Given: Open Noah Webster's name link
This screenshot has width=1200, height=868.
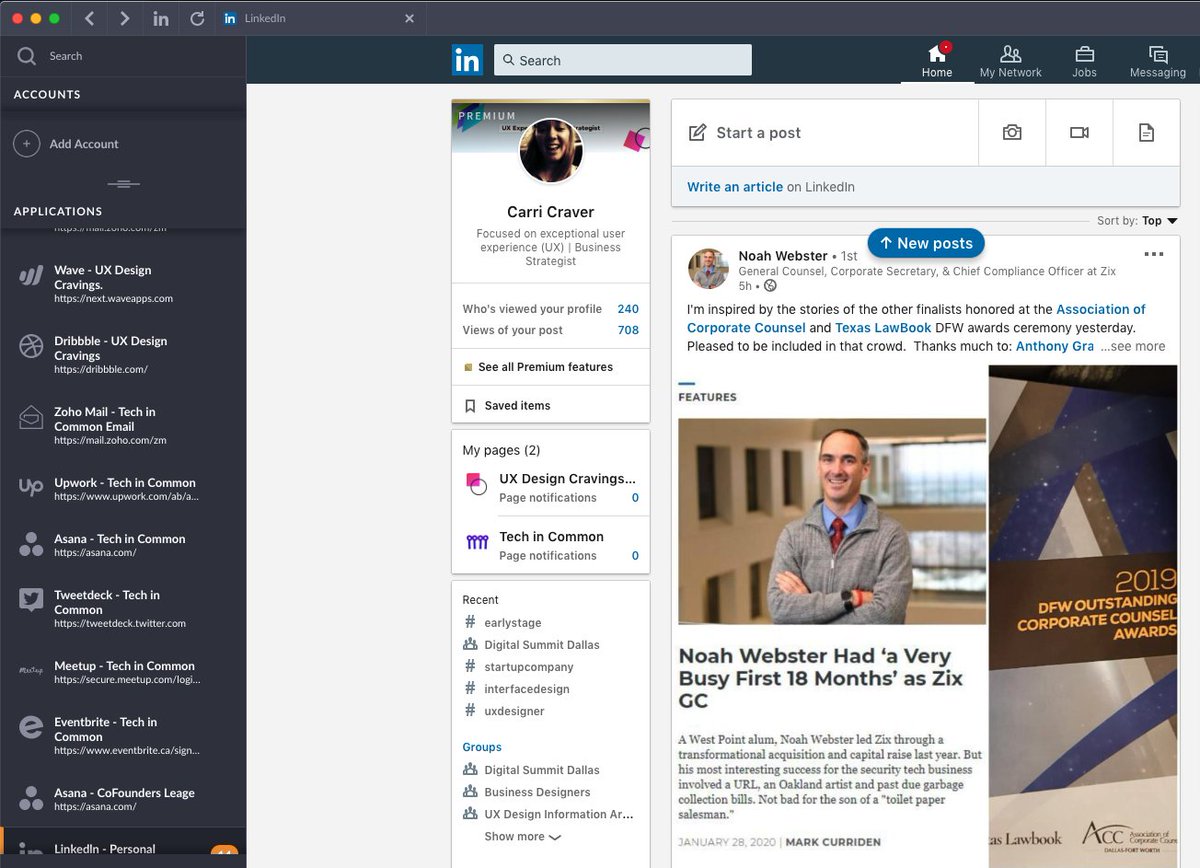Looking at the screenshot, I should tap(783, 256).
